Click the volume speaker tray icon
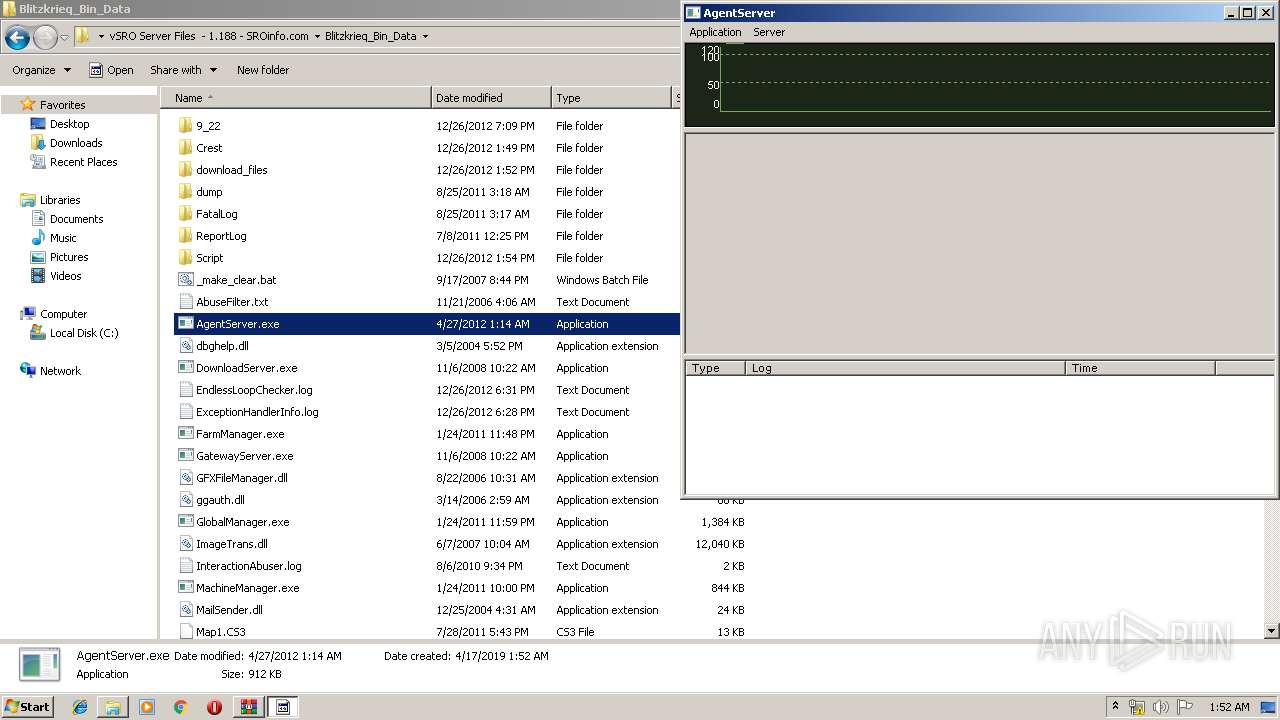The height and width of the screenshot is (720, 1280). click(1161, 707)
